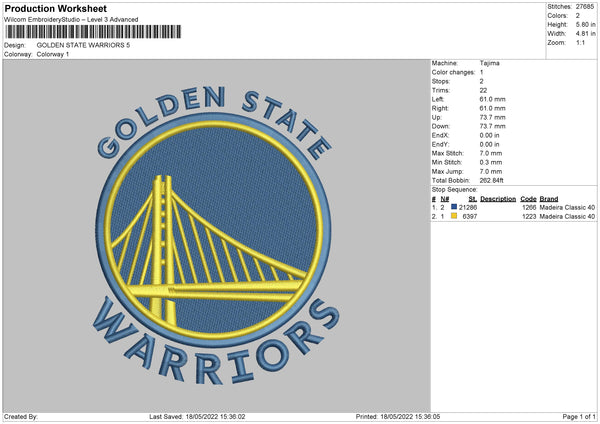Click the yellow thread color swatch

(454, 216)
